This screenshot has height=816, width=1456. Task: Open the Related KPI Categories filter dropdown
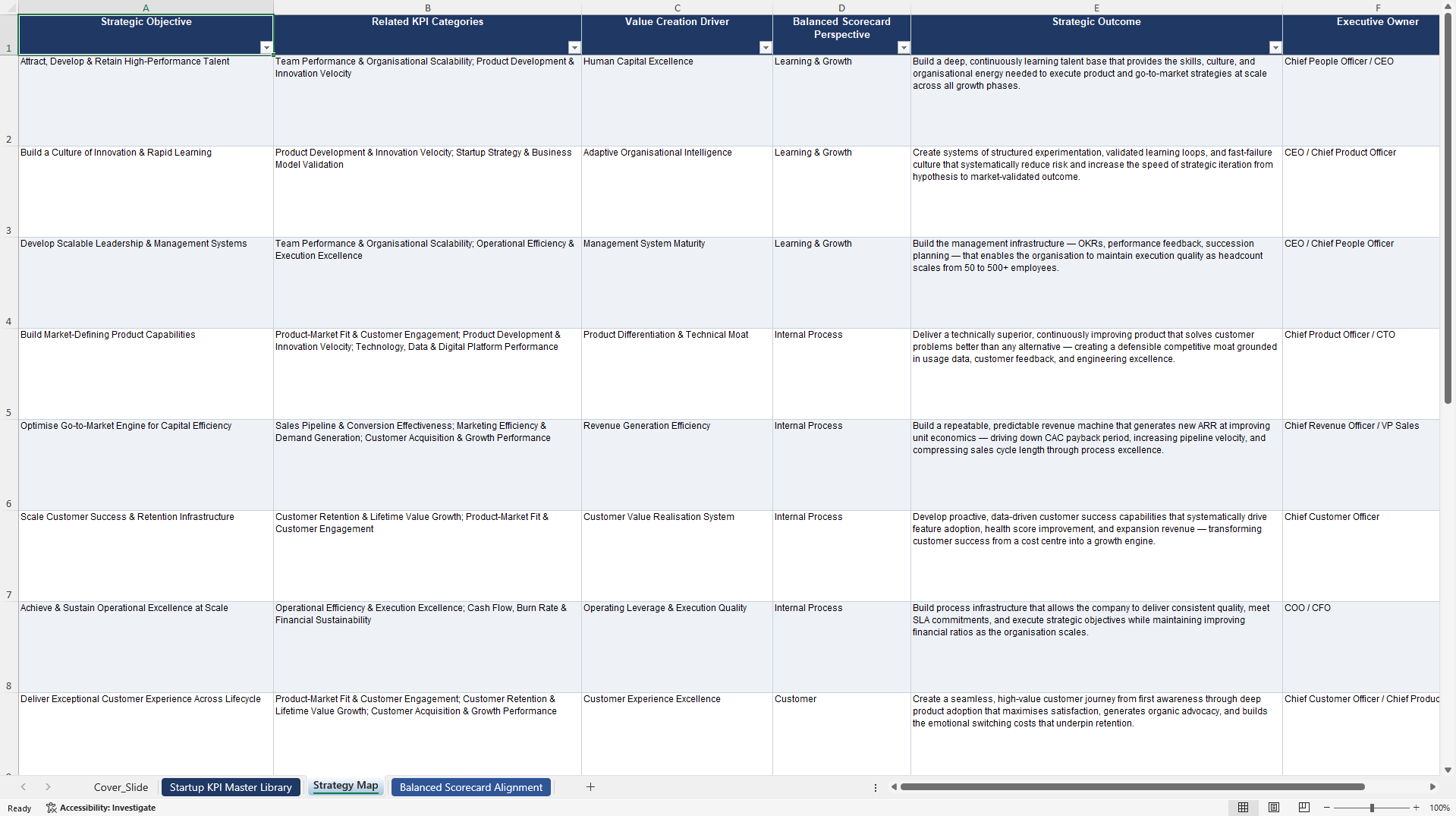tap(574, 48)
